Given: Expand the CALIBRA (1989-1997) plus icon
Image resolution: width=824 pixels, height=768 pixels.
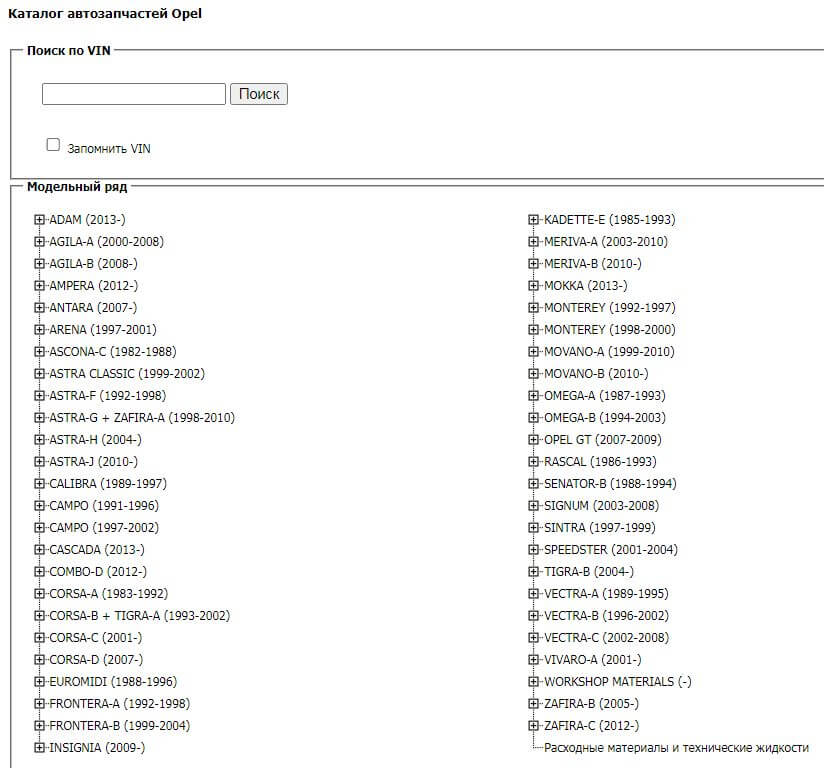Looking at the screenshot, I should point(40,484).
